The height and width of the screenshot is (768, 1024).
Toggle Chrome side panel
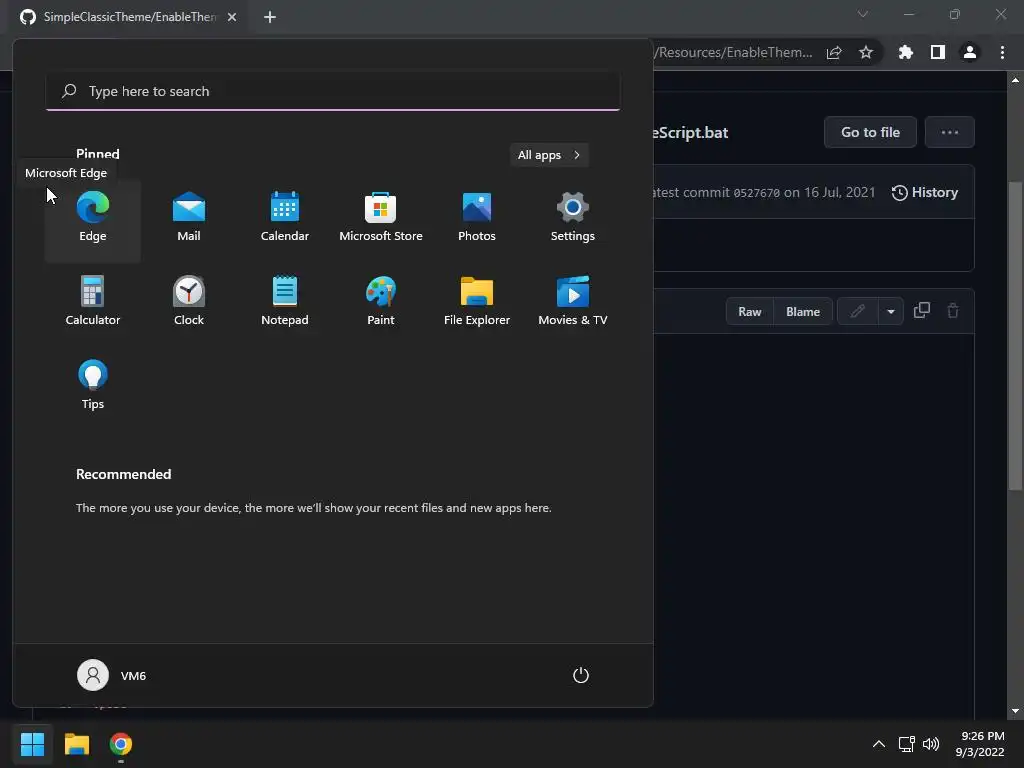[938, 52]
